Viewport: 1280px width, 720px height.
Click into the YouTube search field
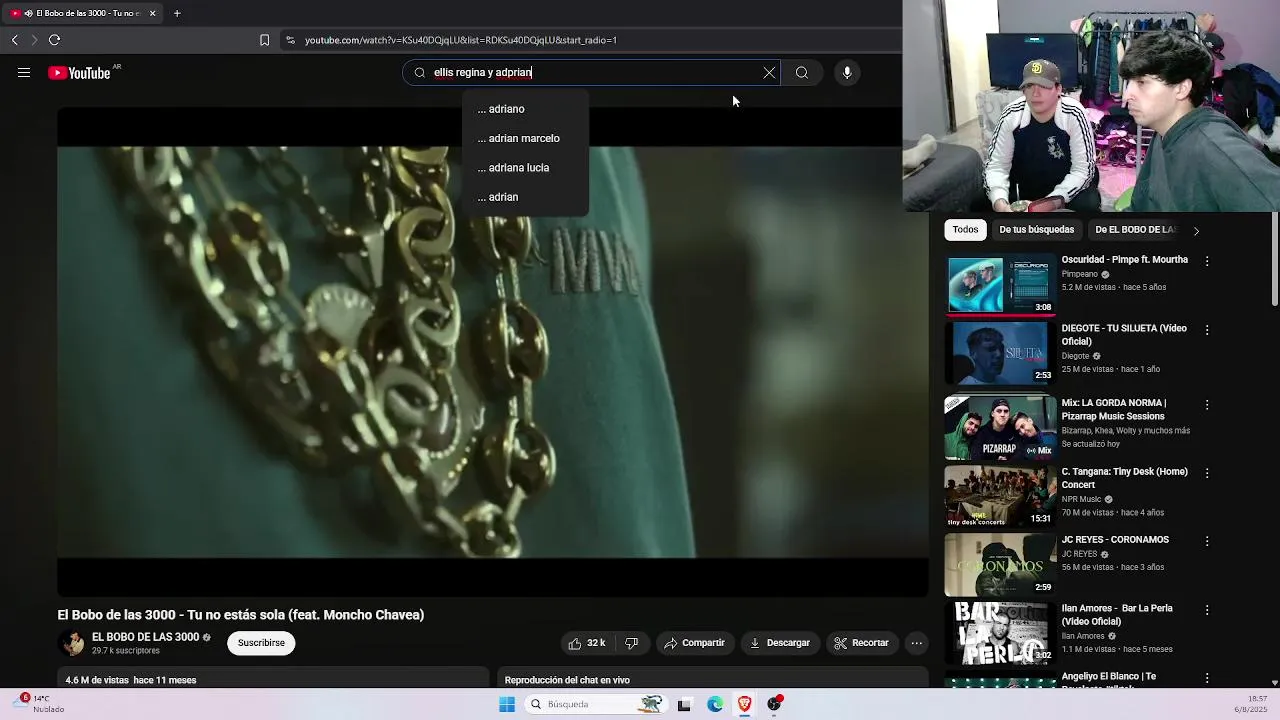pos(590,72)
